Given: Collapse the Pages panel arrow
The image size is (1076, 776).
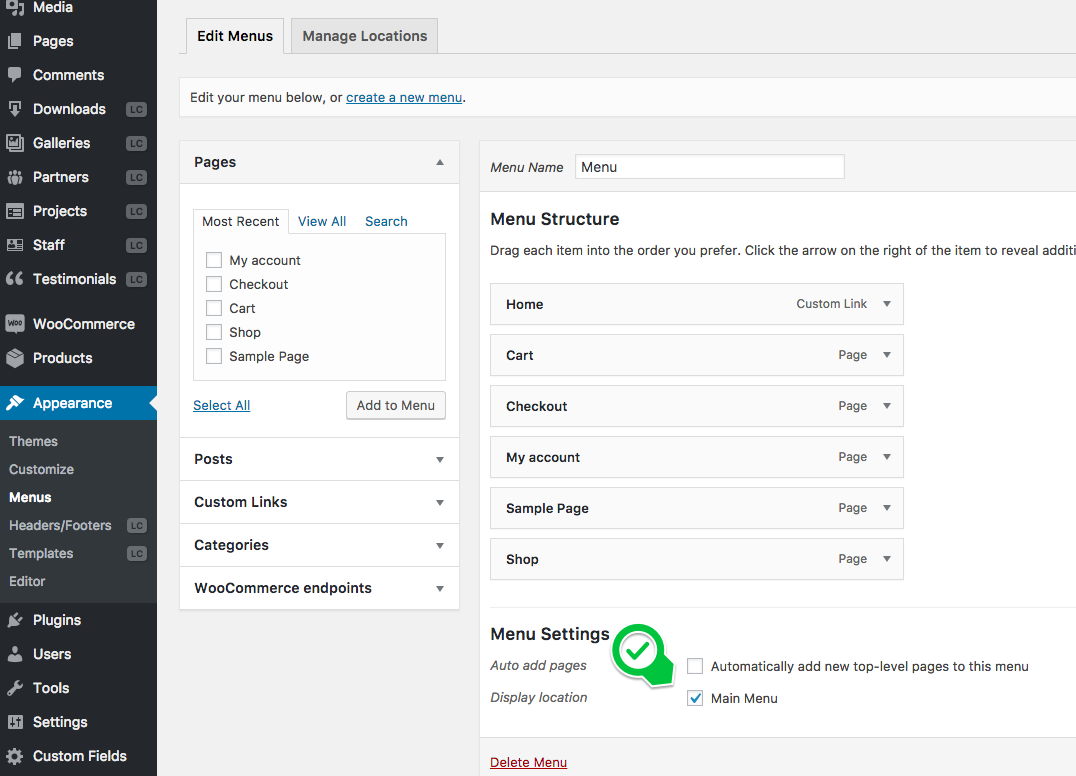Looking at the screenshot, I should pos(440,163).
